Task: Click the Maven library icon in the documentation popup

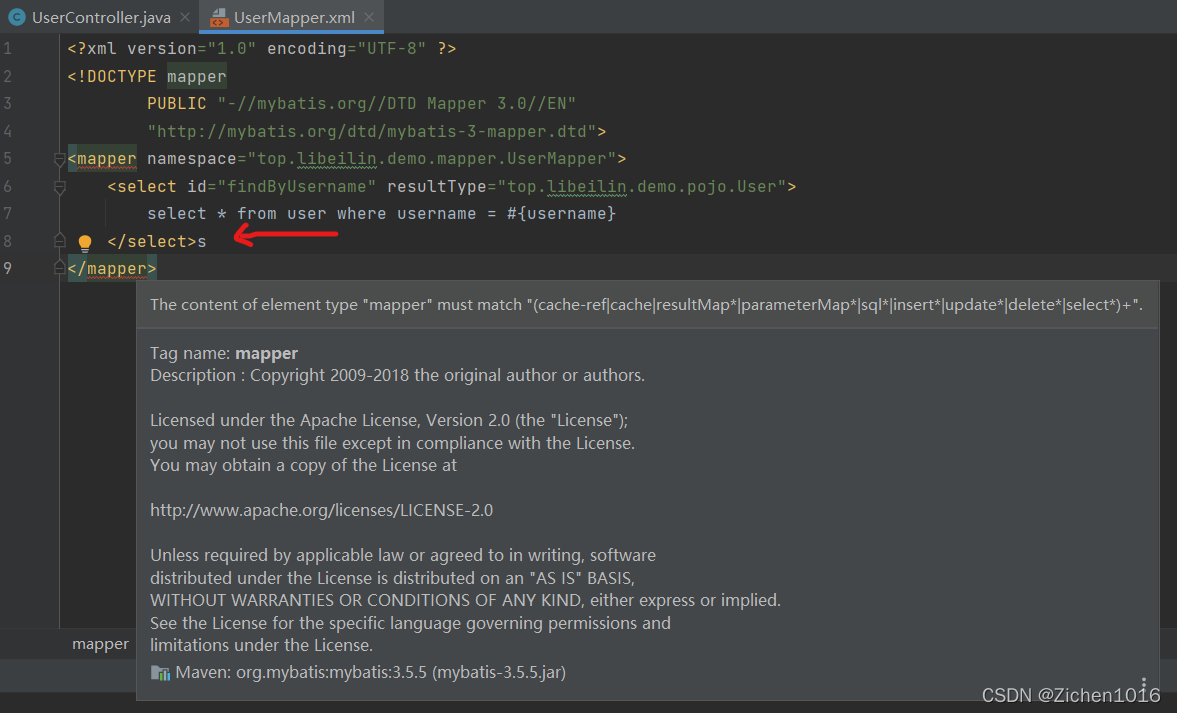Action: tap(160, 672)
